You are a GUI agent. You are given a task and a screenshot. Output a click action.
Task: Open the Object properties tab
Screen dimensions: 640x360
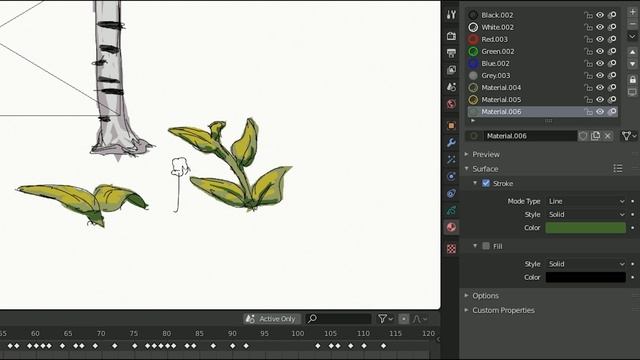pos(451,125)
